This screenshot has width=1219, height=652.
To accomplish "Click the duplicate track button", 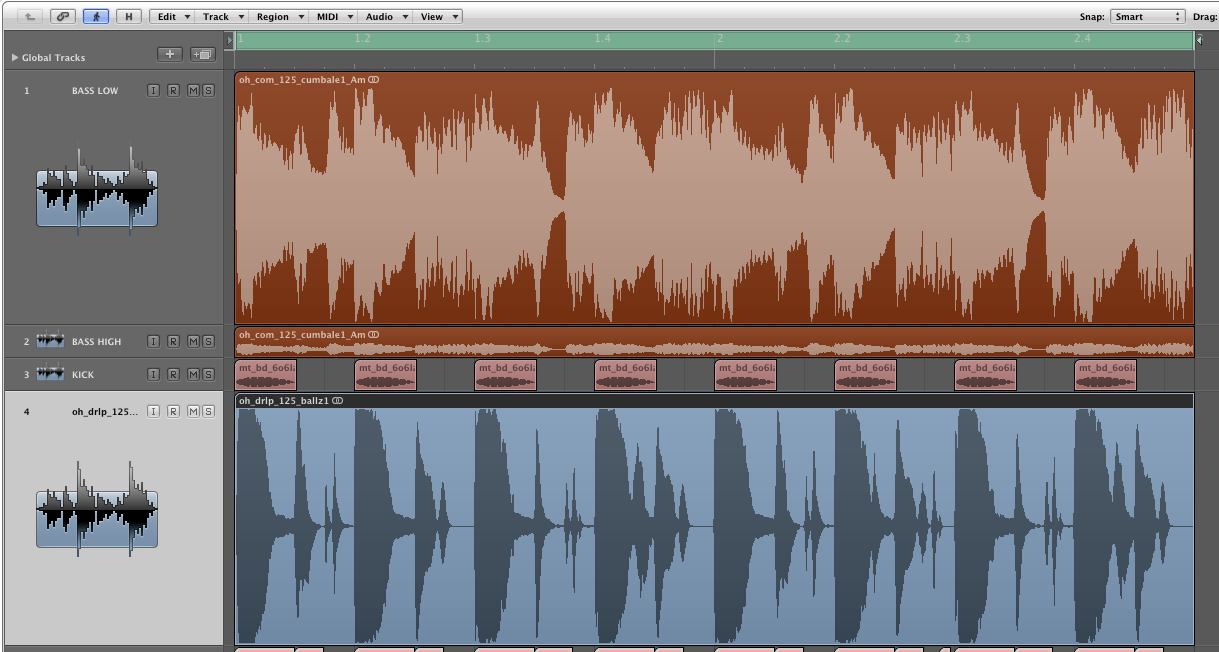I will coord(203,55).
